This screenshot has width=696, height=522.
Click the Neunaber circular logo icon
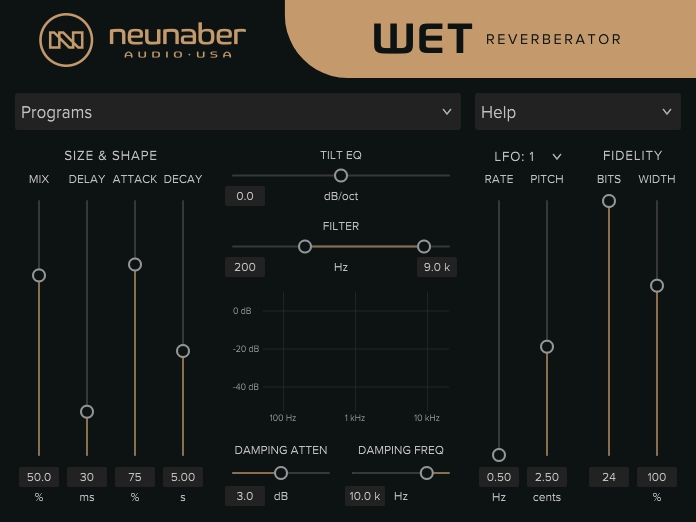(66, 40)
